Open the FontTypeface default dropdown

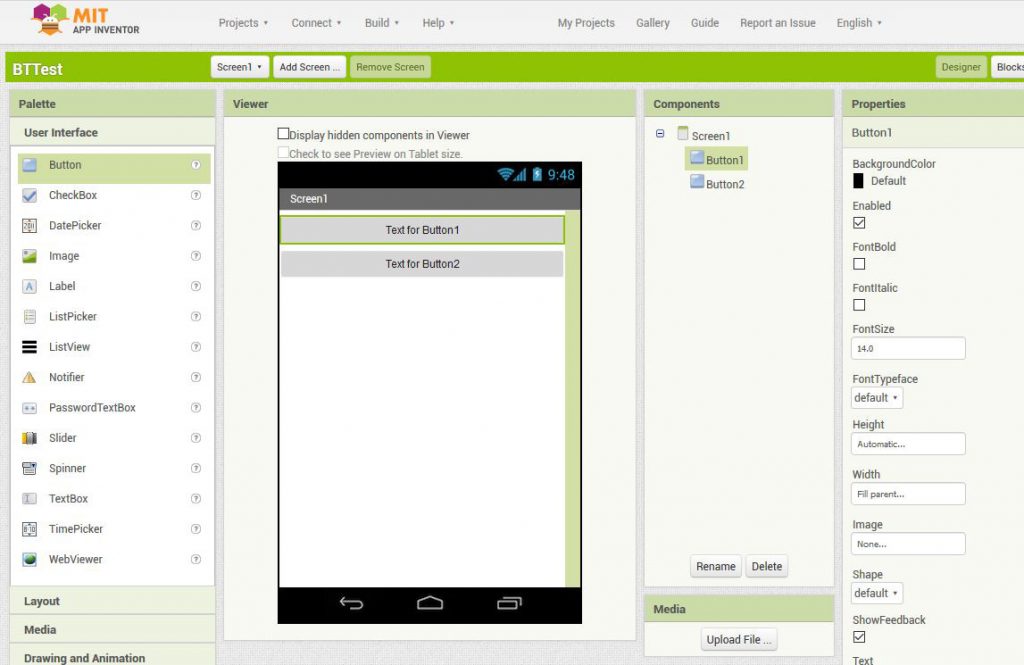pos(877,398)
